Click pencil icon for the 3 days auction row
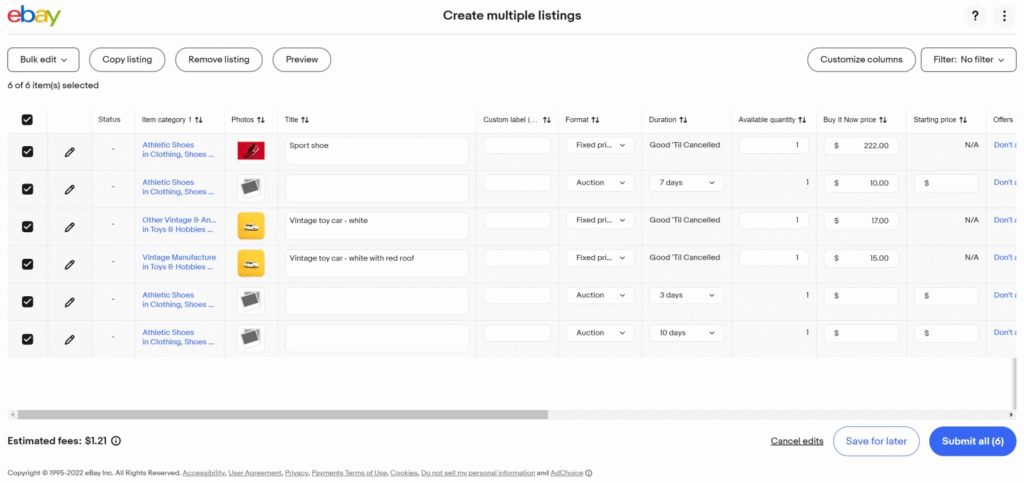Viewport: 1024px width, 483px height. 69,302
